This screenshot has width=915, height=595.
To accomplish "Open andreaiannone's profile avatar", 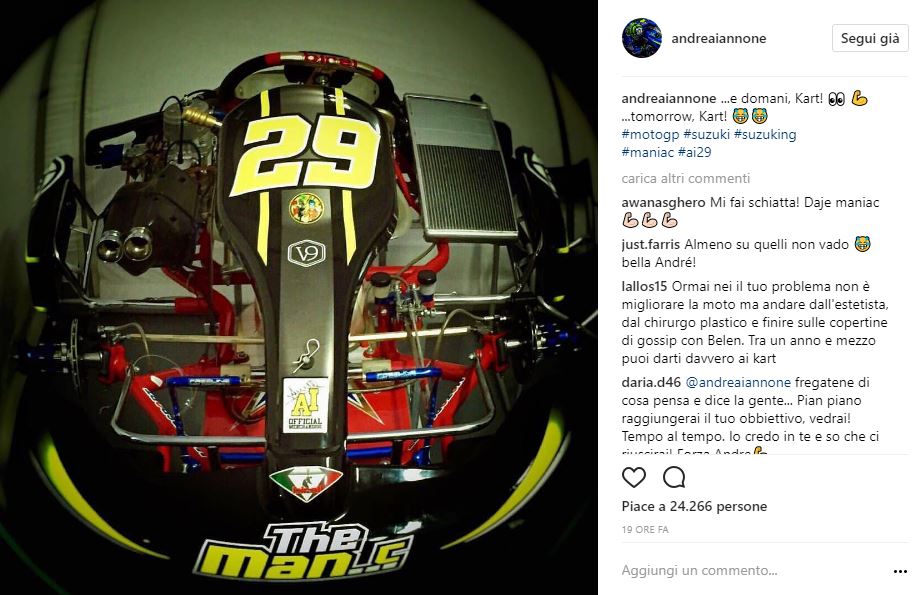I will 642,38.
